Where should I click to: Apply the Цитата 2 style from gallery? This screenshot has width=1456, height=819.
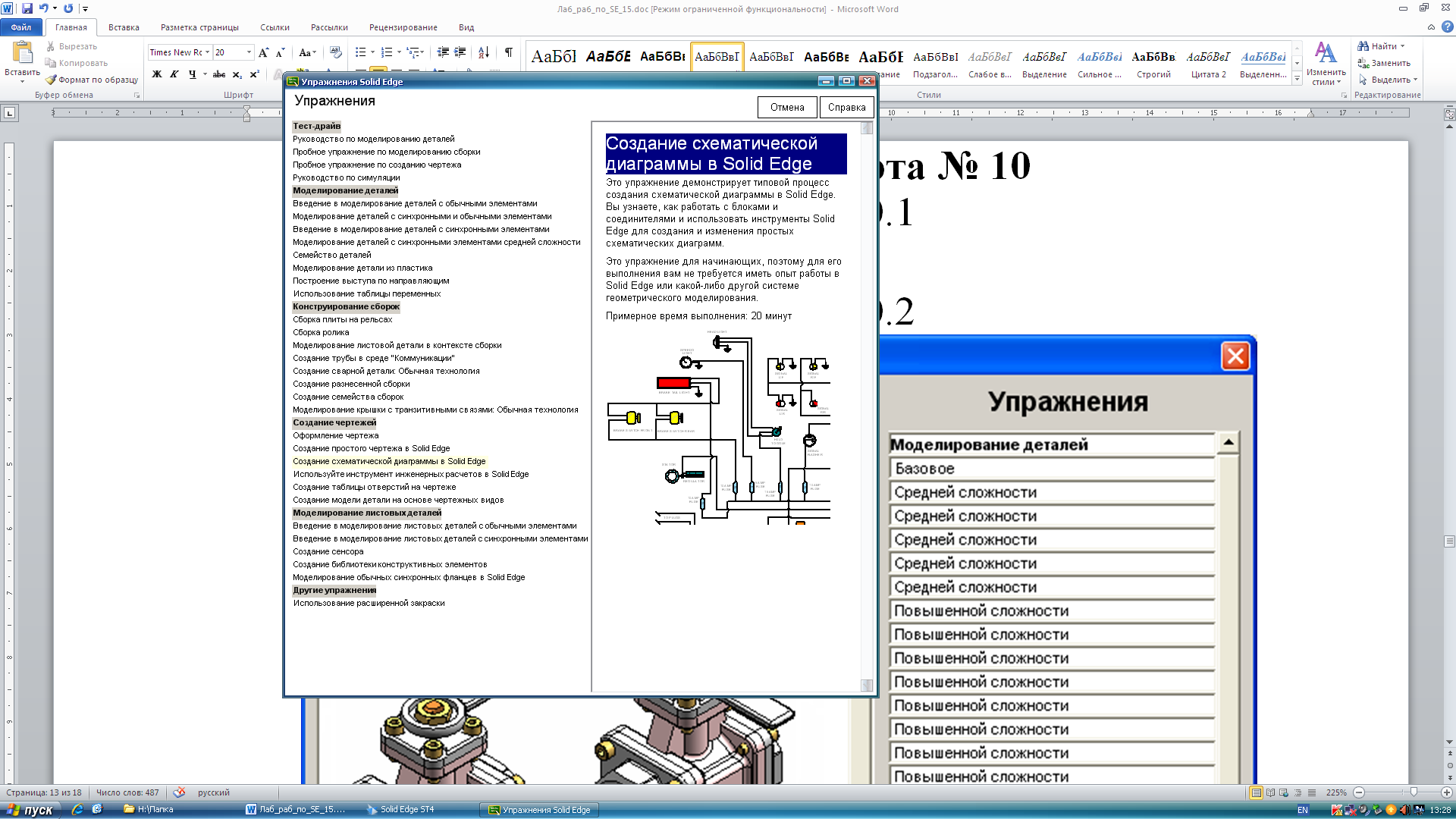[x=1208, y=63]
